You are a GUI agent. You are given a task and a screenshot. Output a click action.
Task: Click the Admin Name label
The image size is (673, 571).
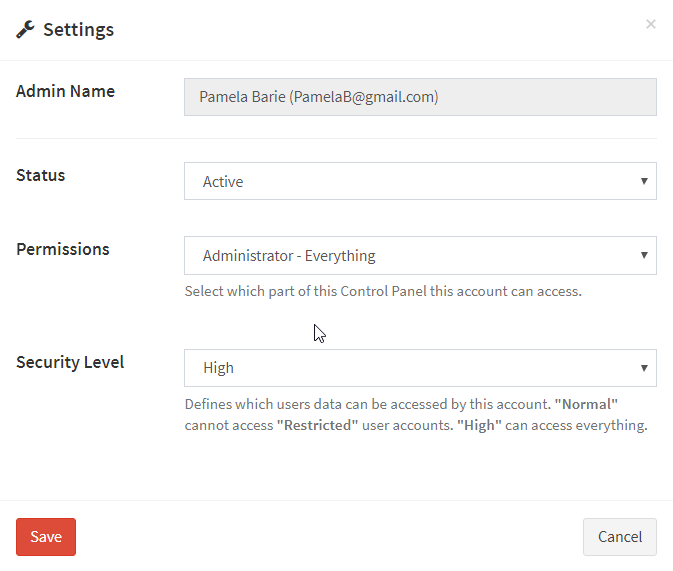coord(65,91)
